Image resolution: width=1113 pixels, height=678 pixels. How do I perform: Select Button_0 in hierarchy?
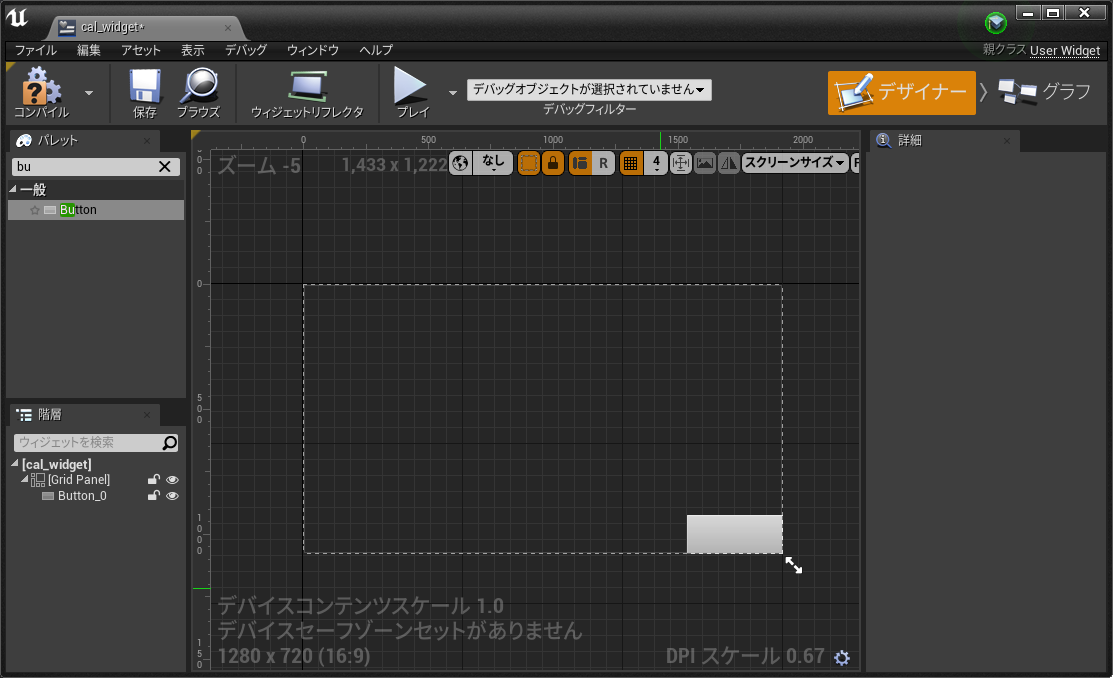coord(82,496)
